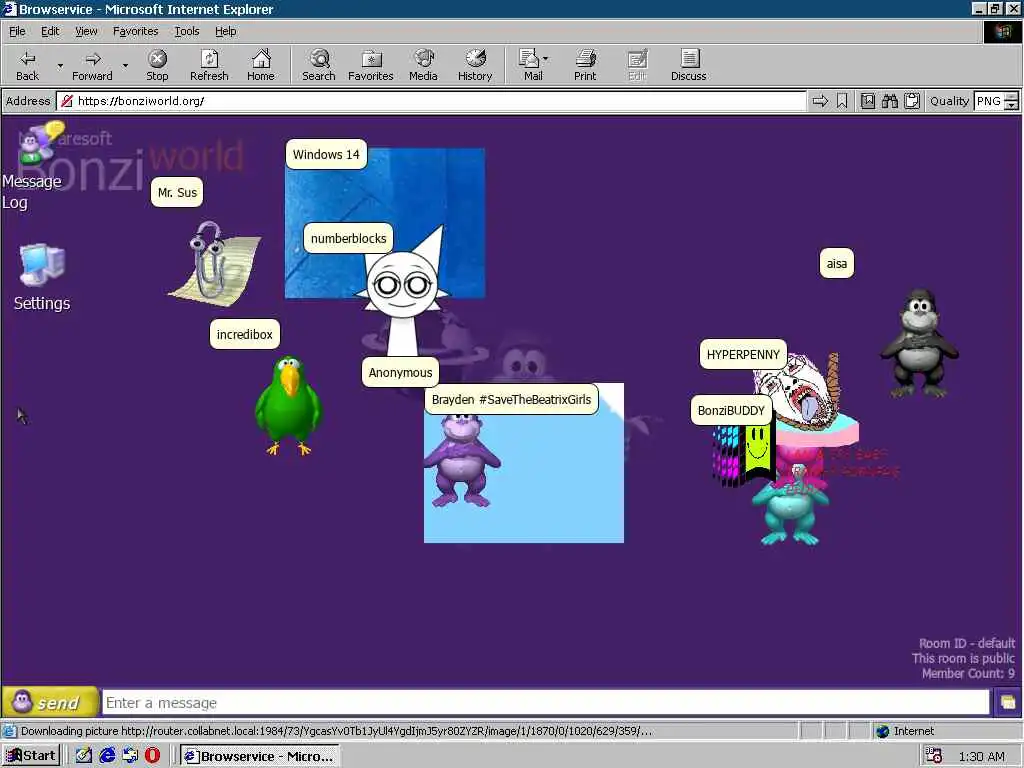Click the system tray scheduler icon
The width and height of the screenshot is (1024, 768).
coord(934,756)
